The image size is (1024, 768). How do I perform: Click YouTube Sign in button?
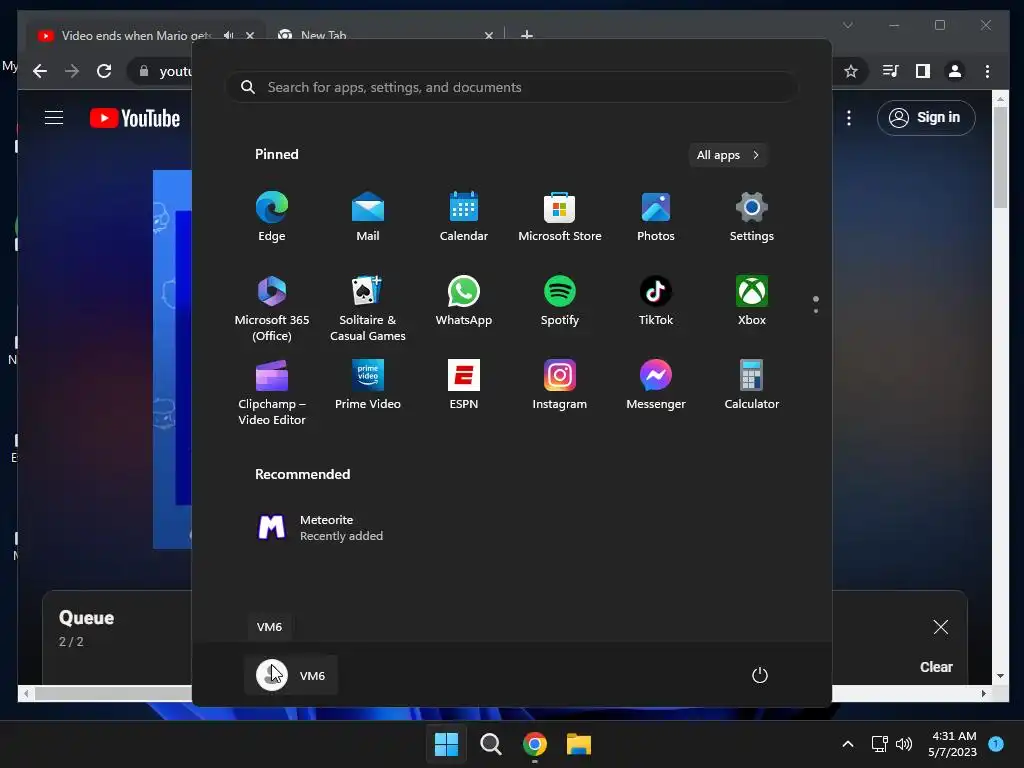926,118
